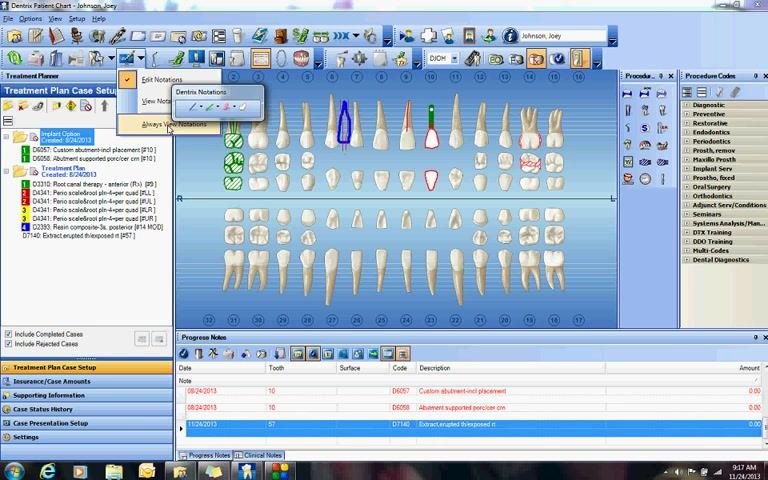Click the green dollar sign icon
Viewport: 768px width, 480px height.
point(300,36)
